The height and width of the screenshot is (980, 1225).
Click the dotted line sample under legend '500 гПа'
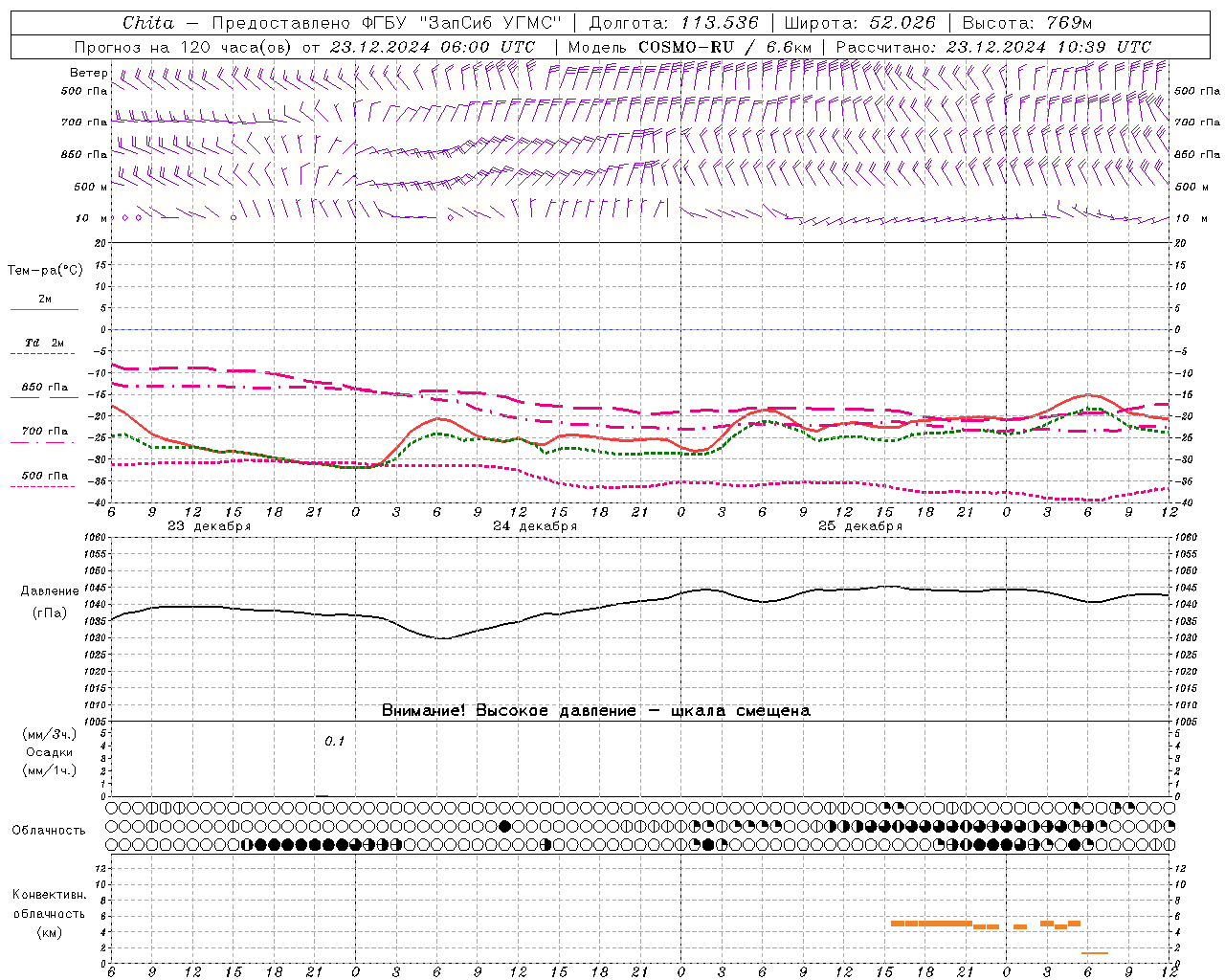pyautogui.click(x=44, y=487)
